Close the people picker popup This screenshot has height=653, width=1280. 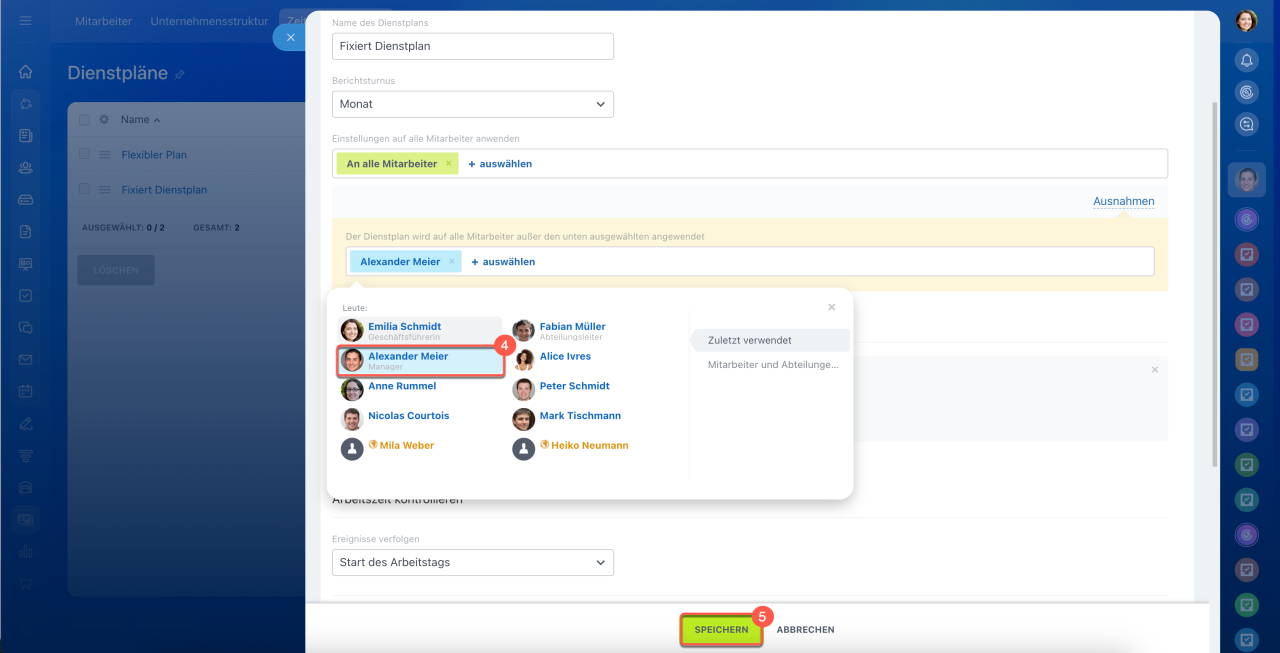[x=831, y=307]
